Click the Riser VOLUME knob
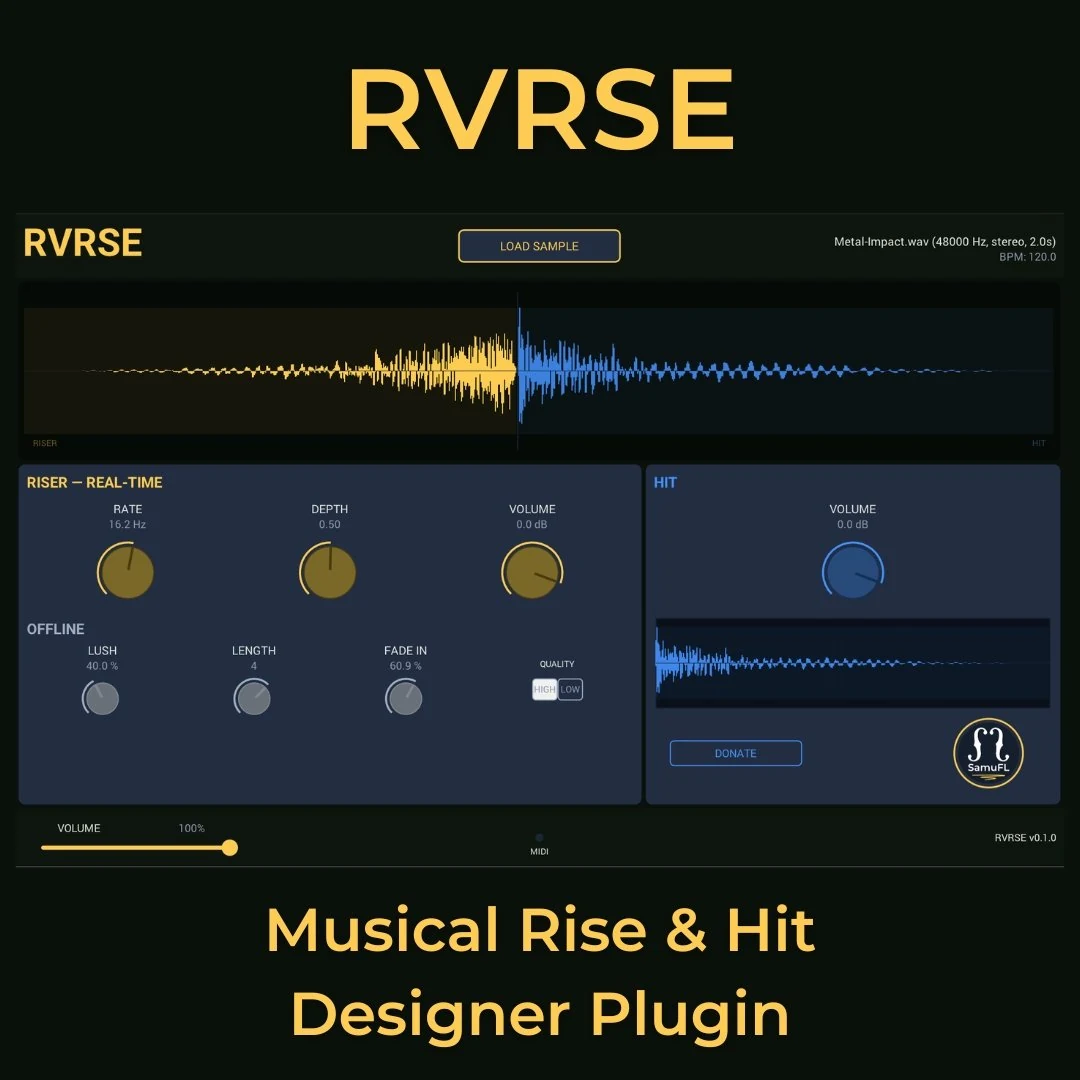This screenshot has height=1080, width=1080. [532, 570]
